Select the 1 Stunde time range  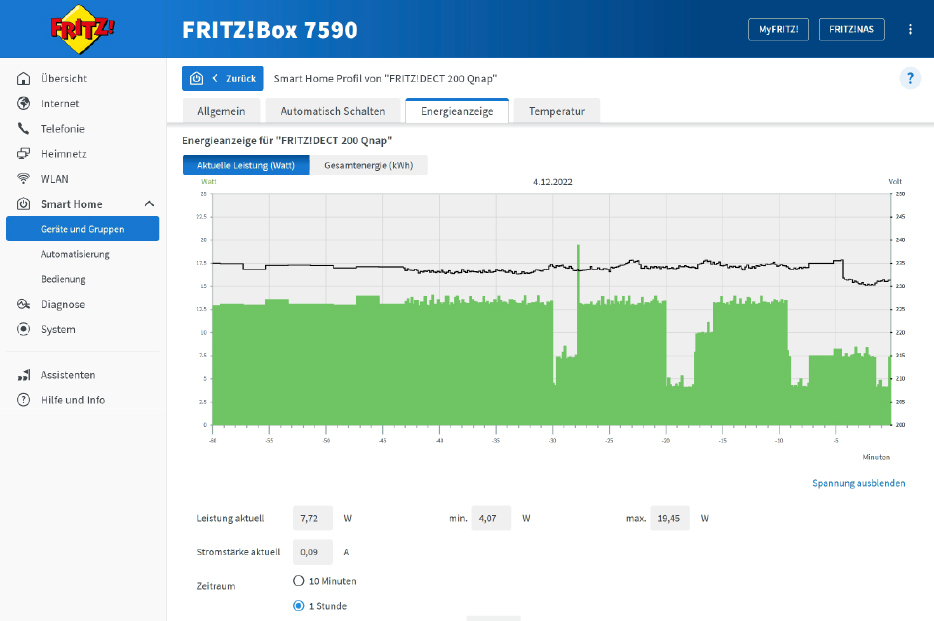(x=298, y=606)
